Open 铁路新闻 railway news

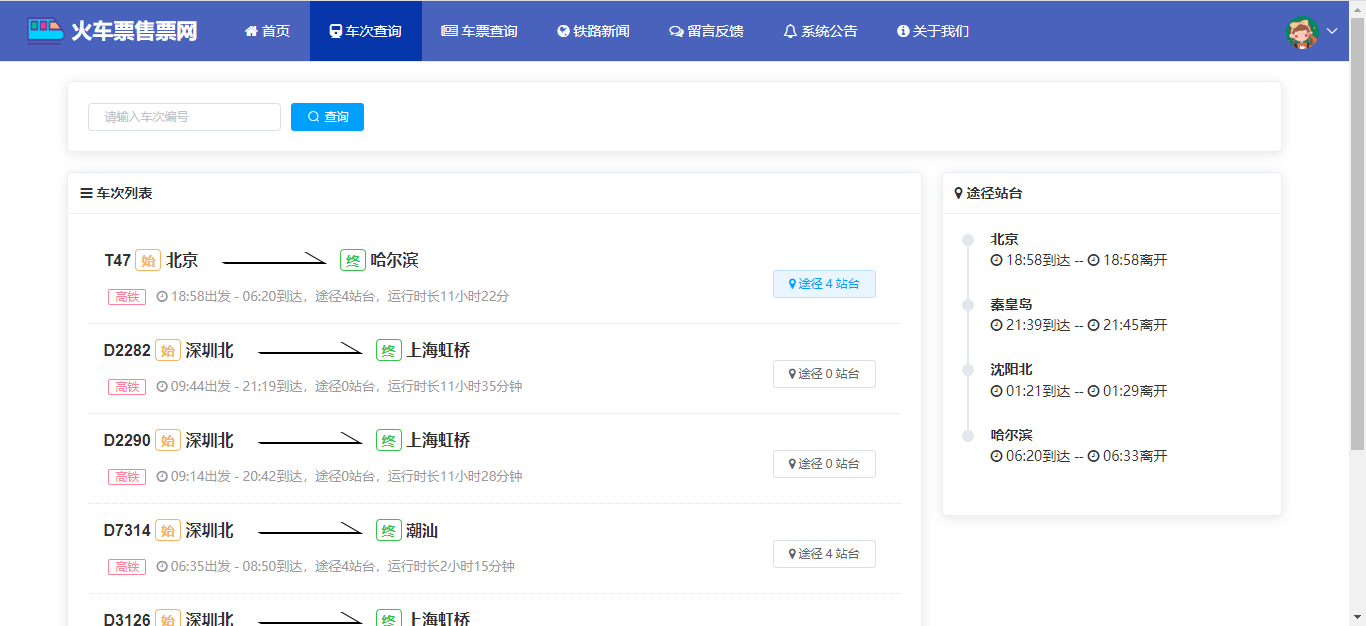593,31
